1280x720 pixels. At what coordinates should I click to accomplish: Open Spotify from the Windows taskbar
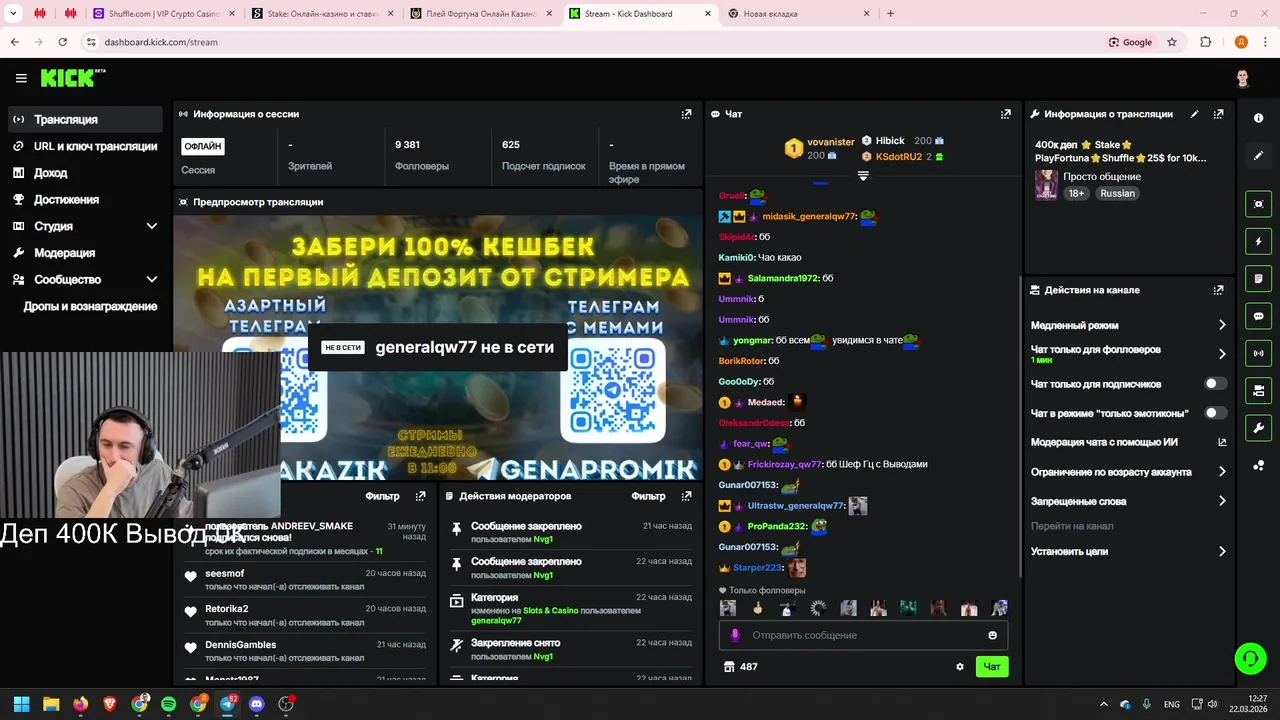point(168,704)
